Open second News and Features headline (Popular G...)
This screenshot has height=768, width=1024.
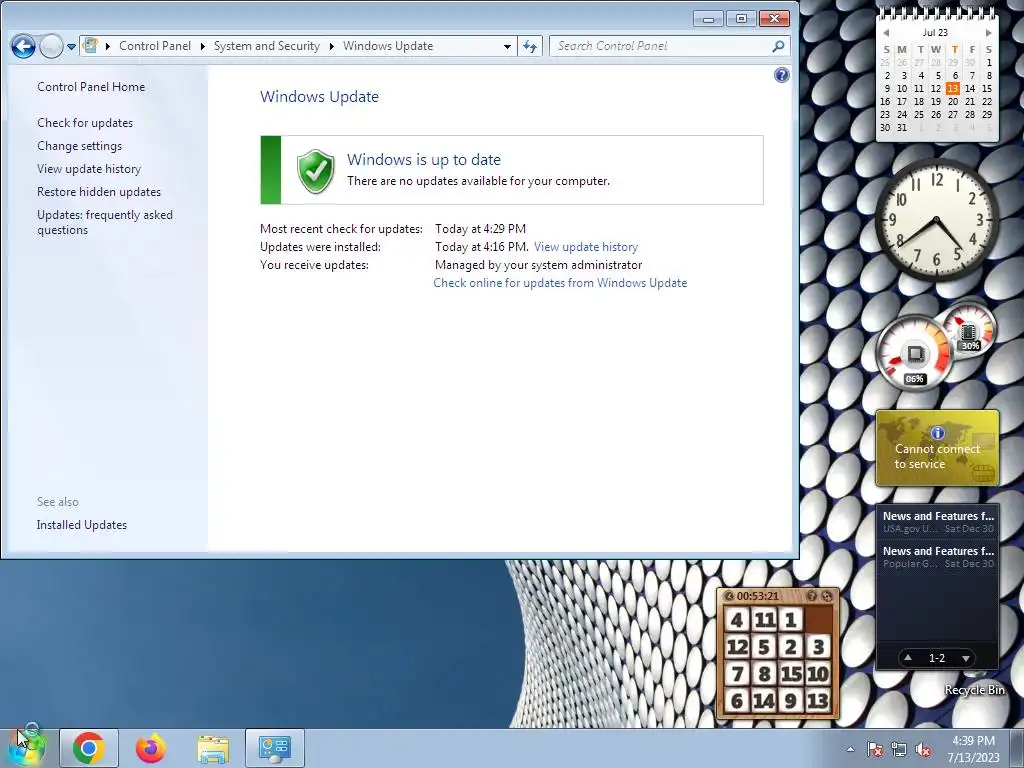pyautogui.click(x=938, y=557)
